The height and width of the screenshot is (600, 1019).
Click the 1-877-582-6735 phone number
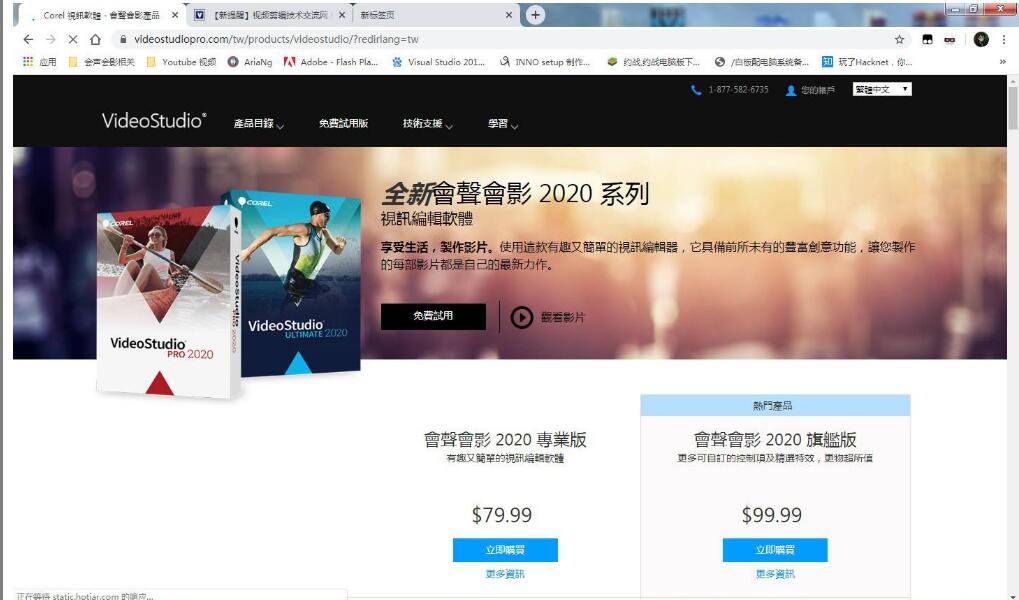tap(738, 90)
